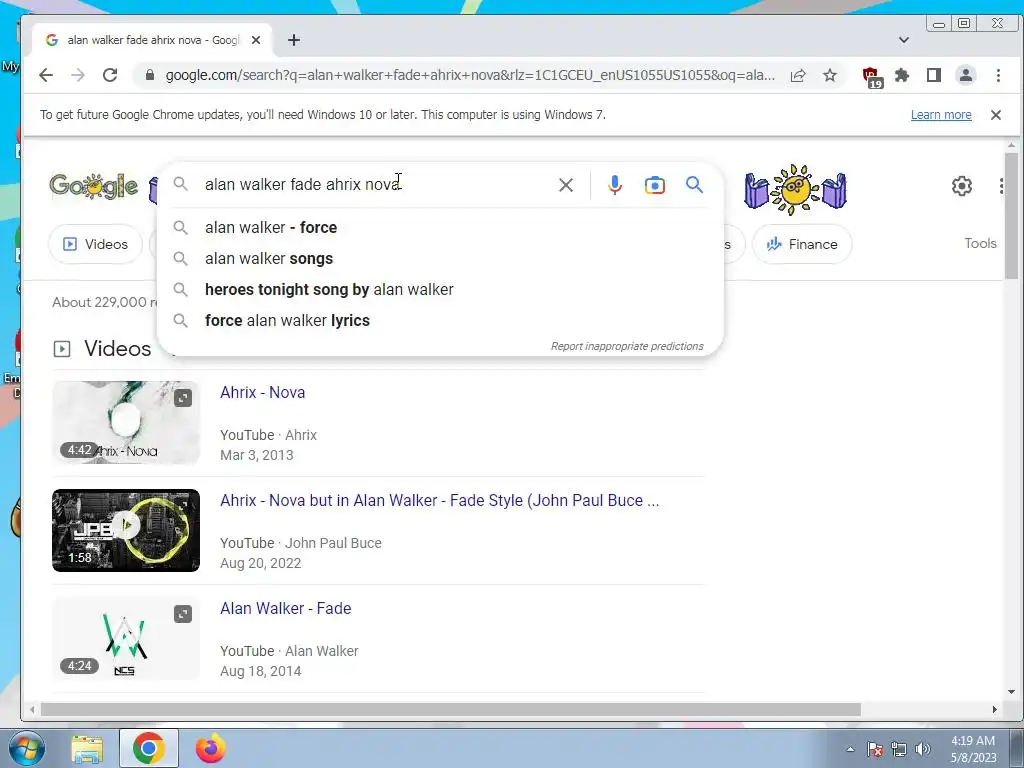
Task: Expand the Ahrix - Nova thumbnail preview icon
Action: pyautogui.click(x=183, y=398)
